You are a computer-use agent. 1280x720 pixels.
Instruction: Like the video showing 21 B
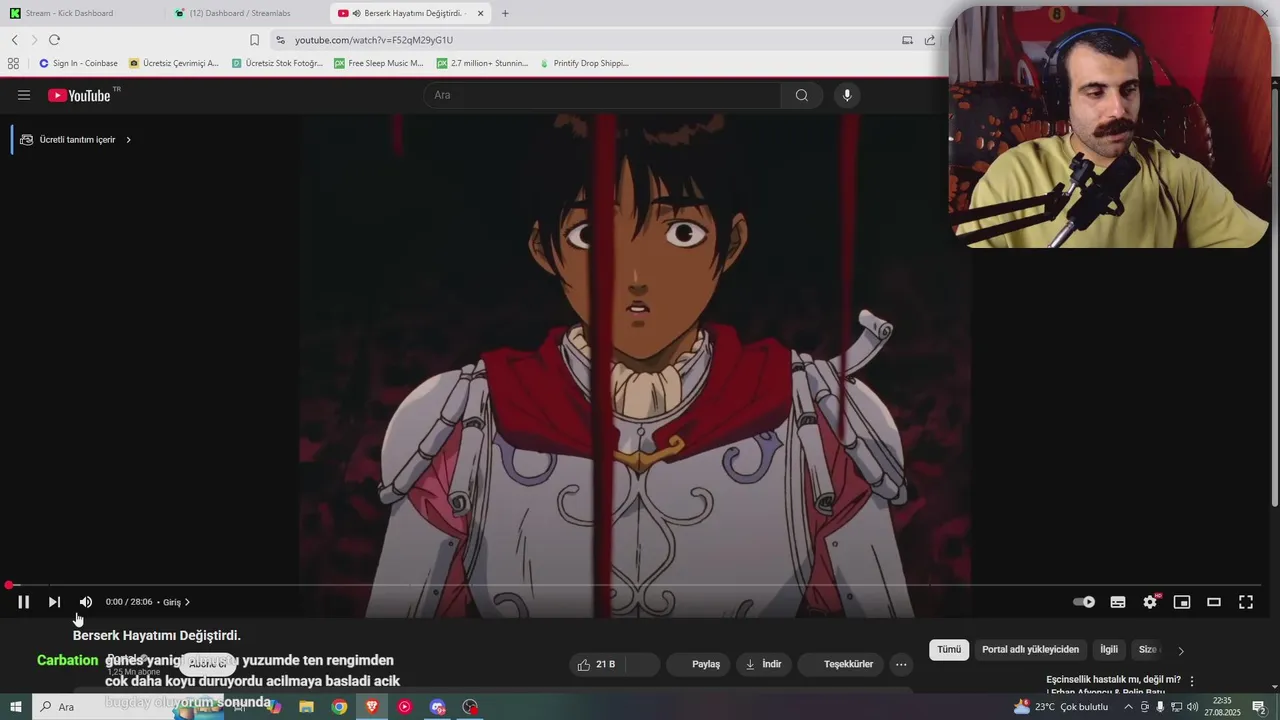(597, 664)
